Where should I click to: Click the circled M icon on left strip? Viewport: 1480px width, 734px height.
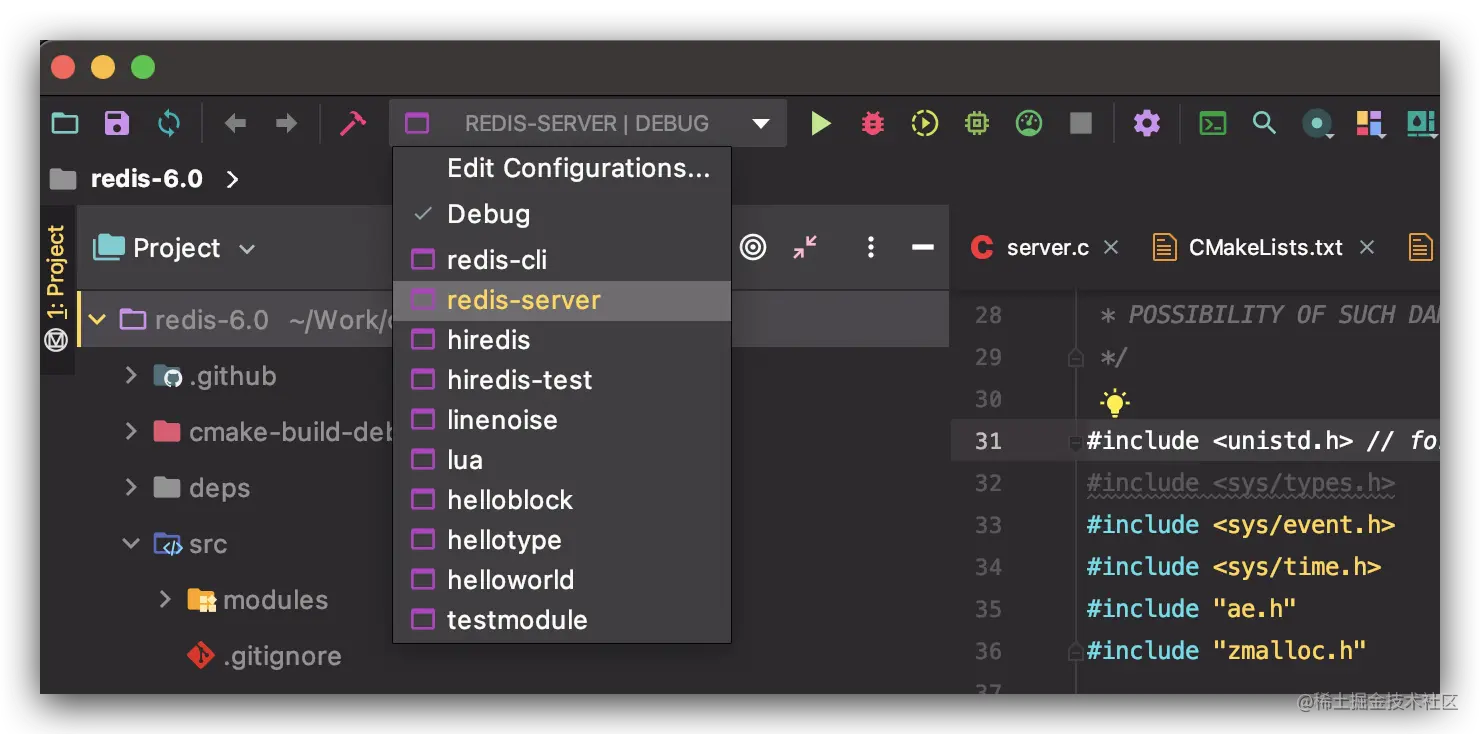[x=57, y=341]
